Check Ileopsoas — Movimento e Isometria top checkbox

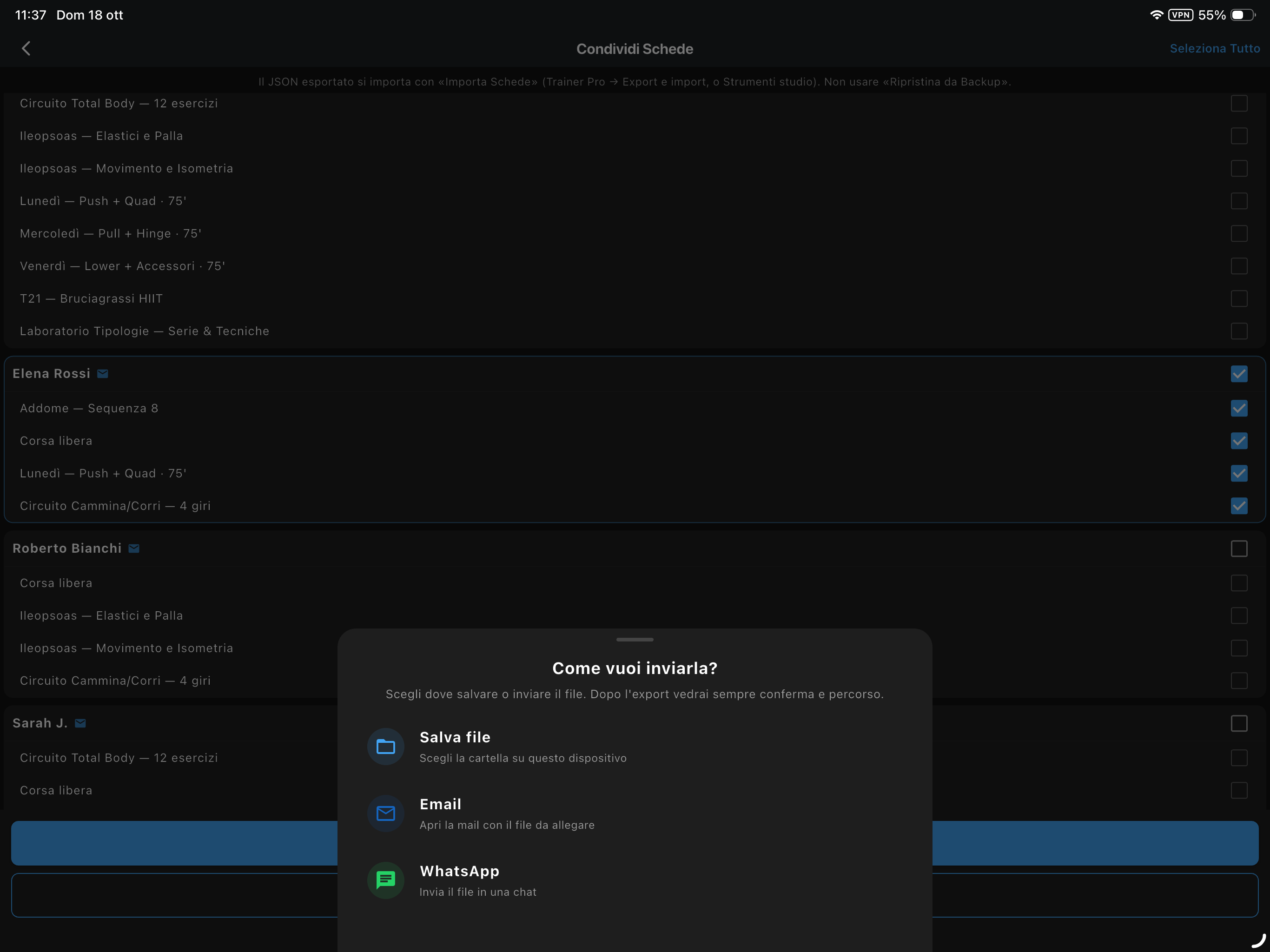point(1239,168)
